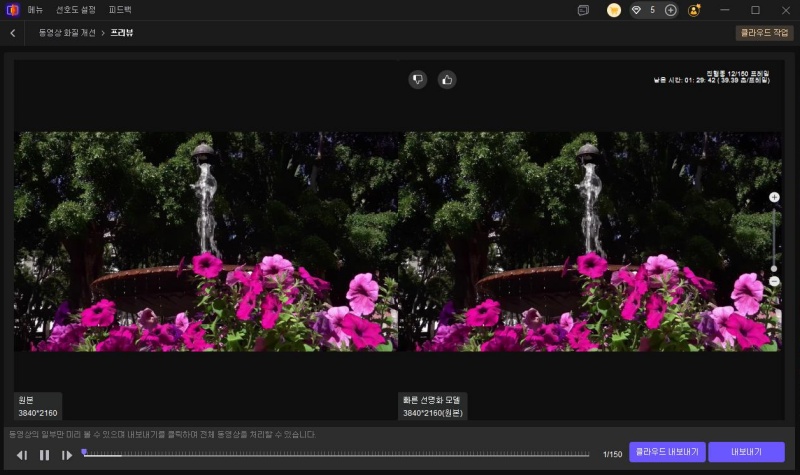Click the frame timeline progress bar

pos(340,454)
